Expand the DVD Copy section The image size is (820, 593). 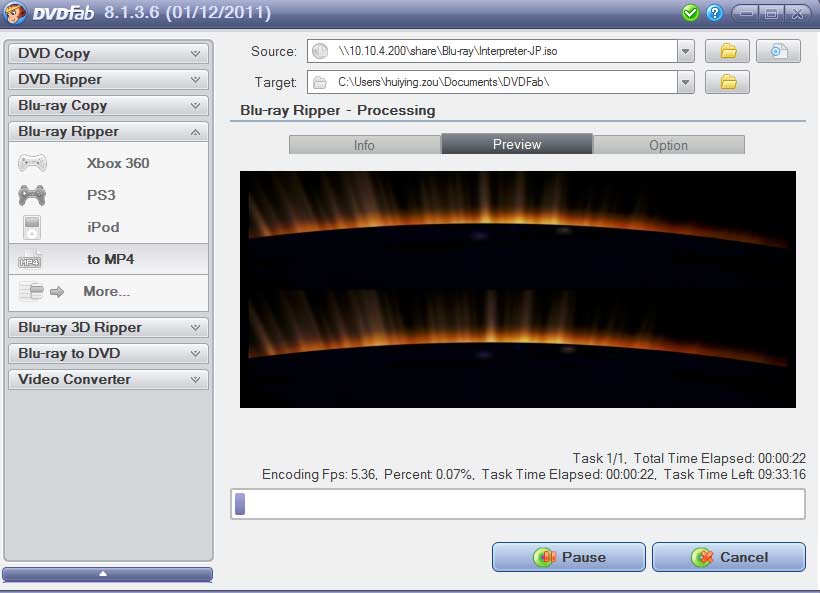[x=108, y=53]
